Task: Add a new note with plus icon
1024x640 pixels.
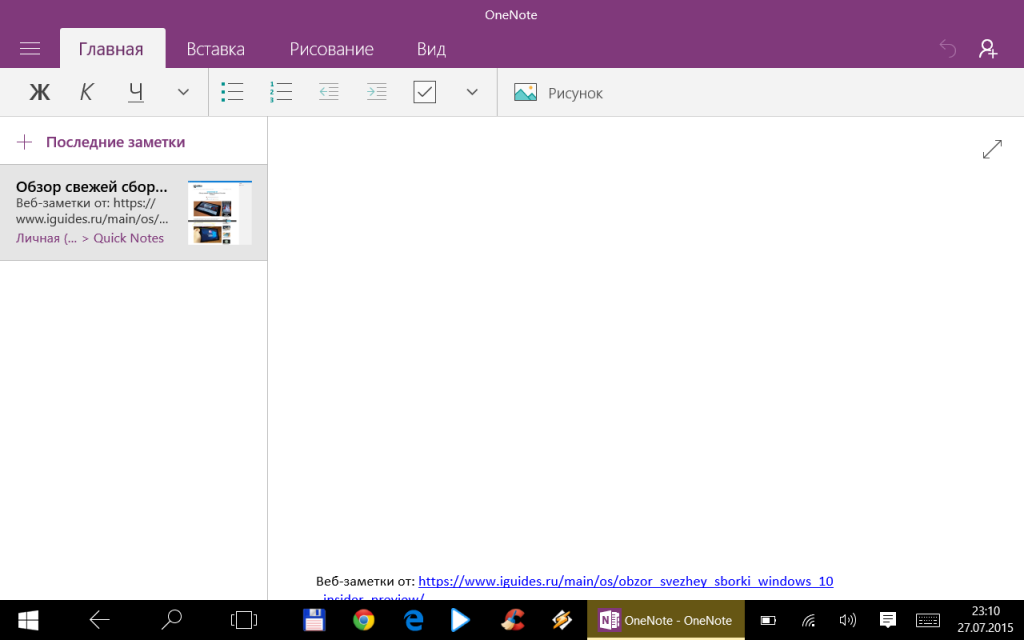Action: point(25,142)
